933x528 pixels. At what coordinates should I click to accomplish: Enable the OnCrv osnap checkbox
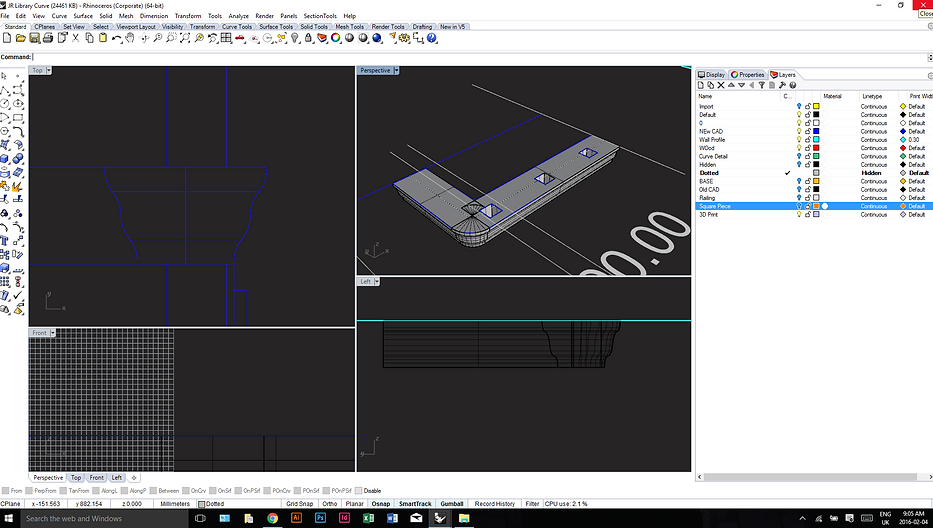pyautogui.click(x=186, y=491)
